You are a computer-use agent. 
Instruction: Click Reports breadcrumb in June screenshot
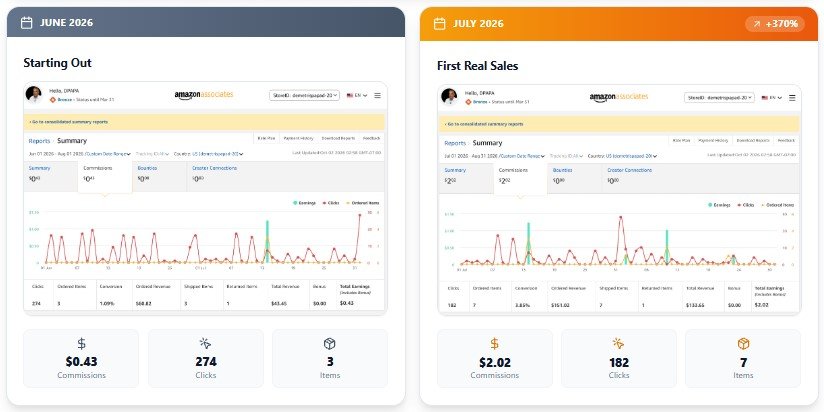coord(39,141)
